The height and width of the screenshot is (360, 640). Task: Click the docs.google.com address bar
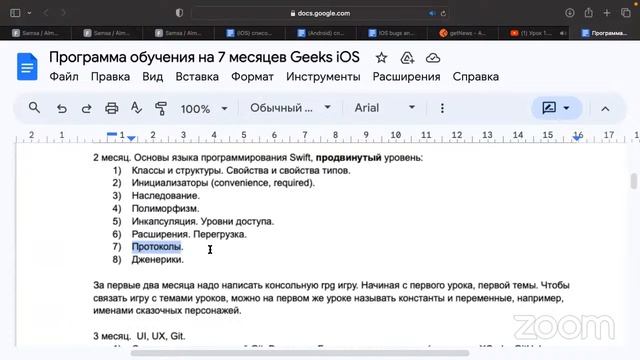320,13
